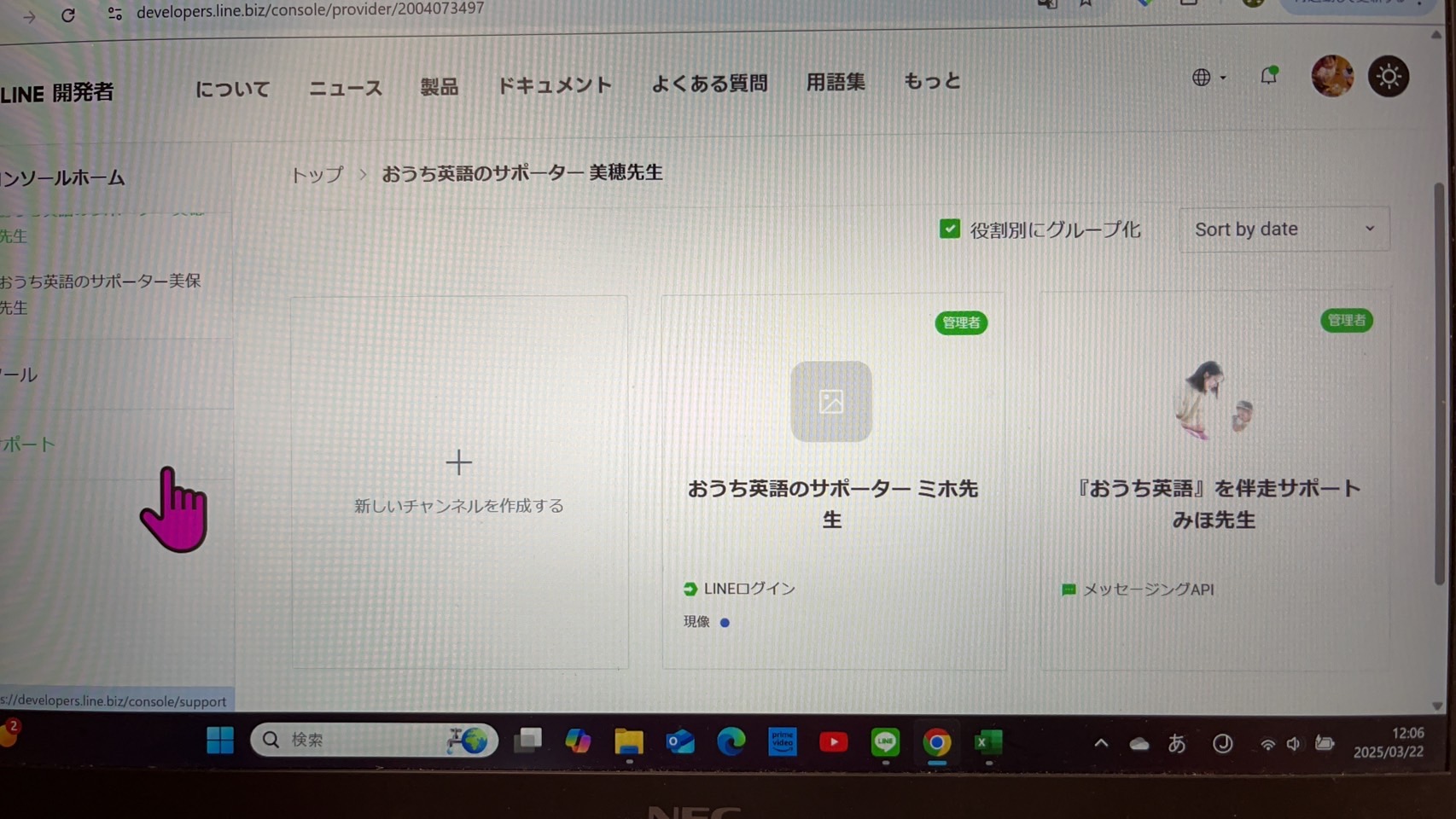The height and width of the screenshot is (819, 1456).
Task: Click 現像 status text on ミホ先生 card
Action: (696, 622)
